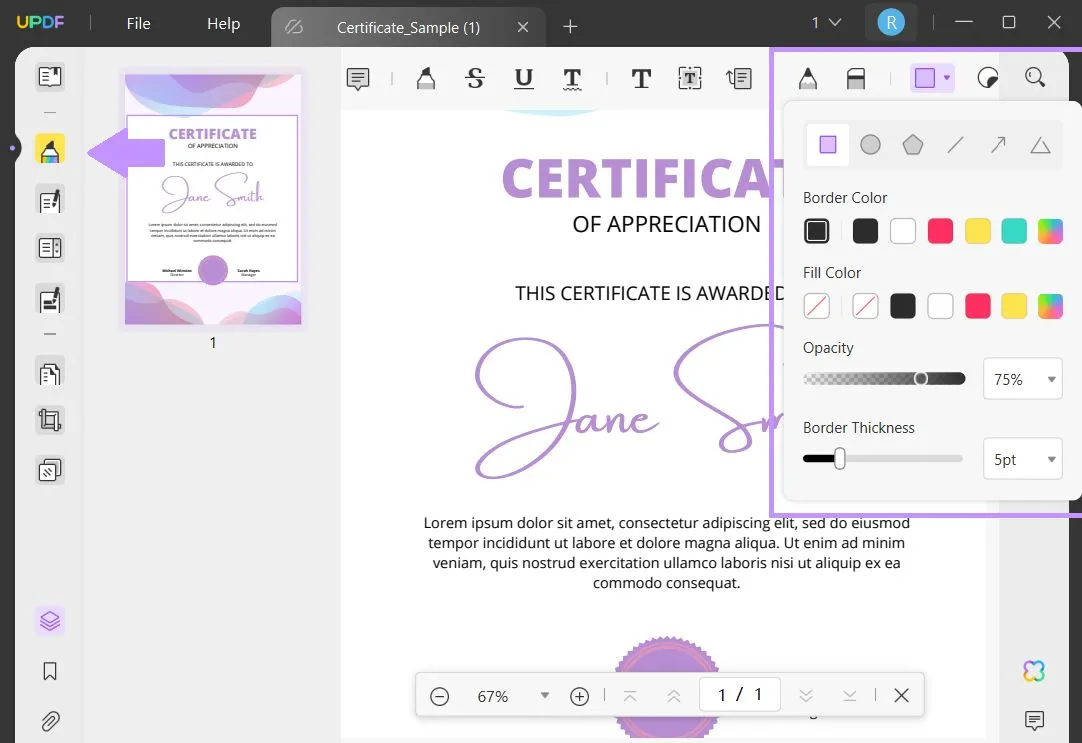Select the Circle shape in the shapes panel

click(870, 144)
